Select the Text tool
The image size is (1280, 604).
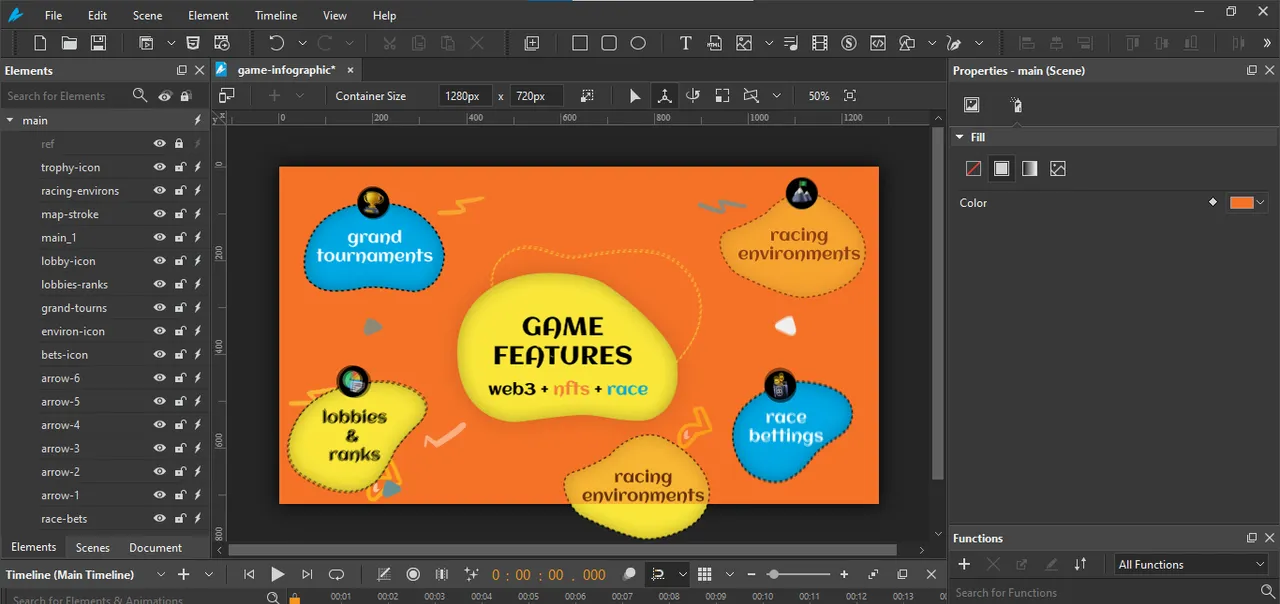click(x=685, y=43)
